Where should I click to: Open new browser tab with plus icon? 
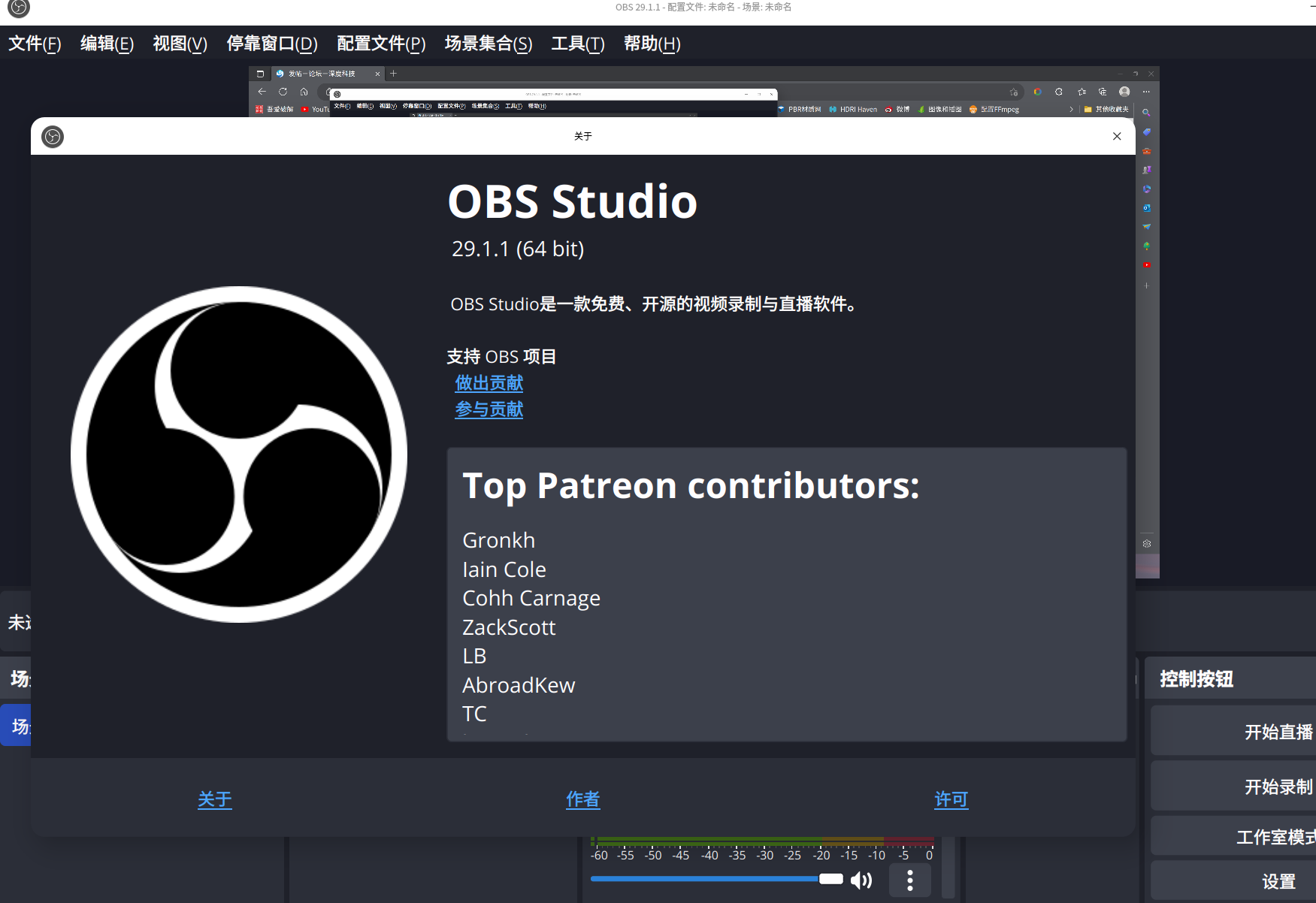(393, 74)
